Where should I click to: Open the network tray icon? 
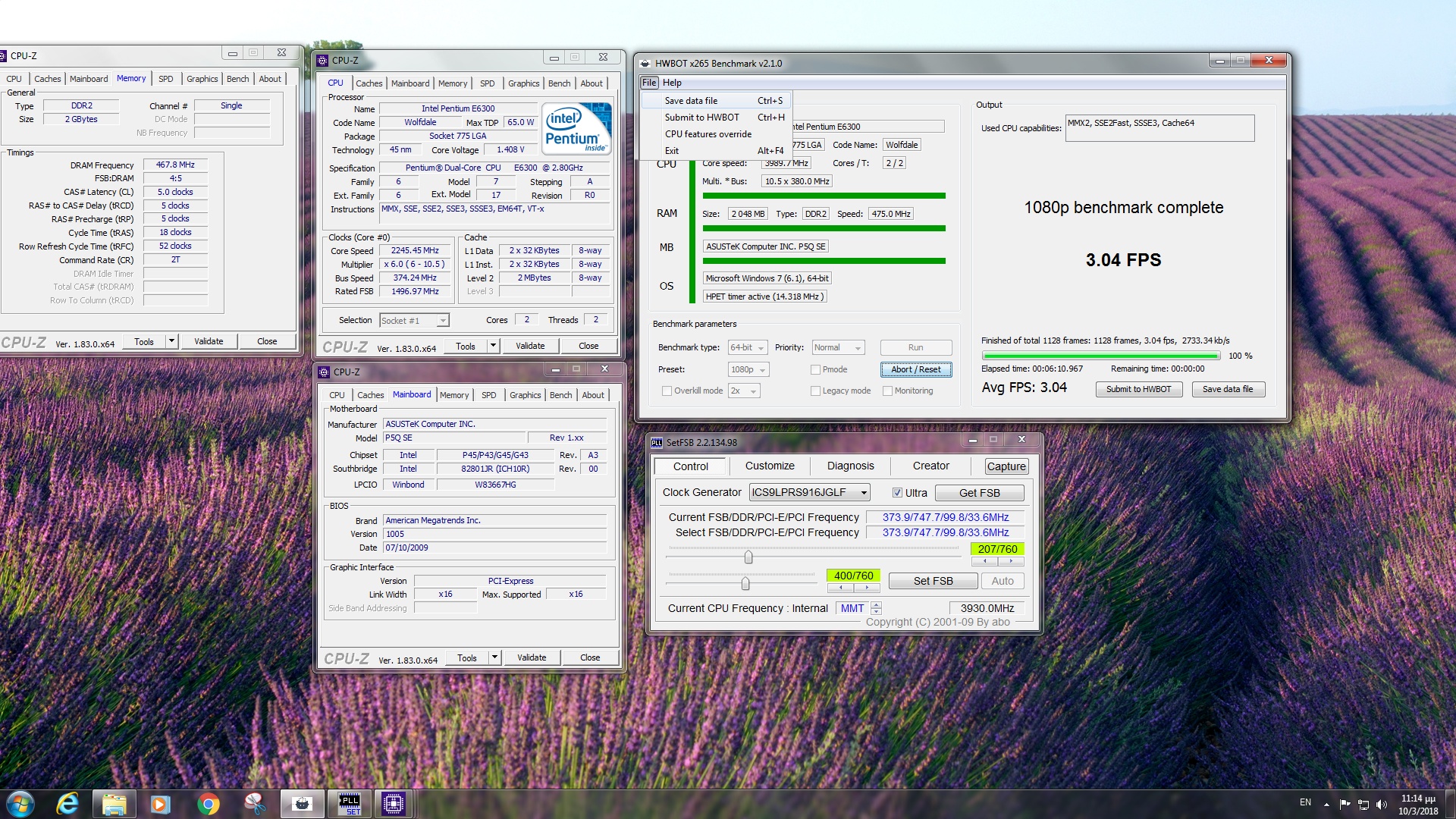click(x=1363, y=805)
